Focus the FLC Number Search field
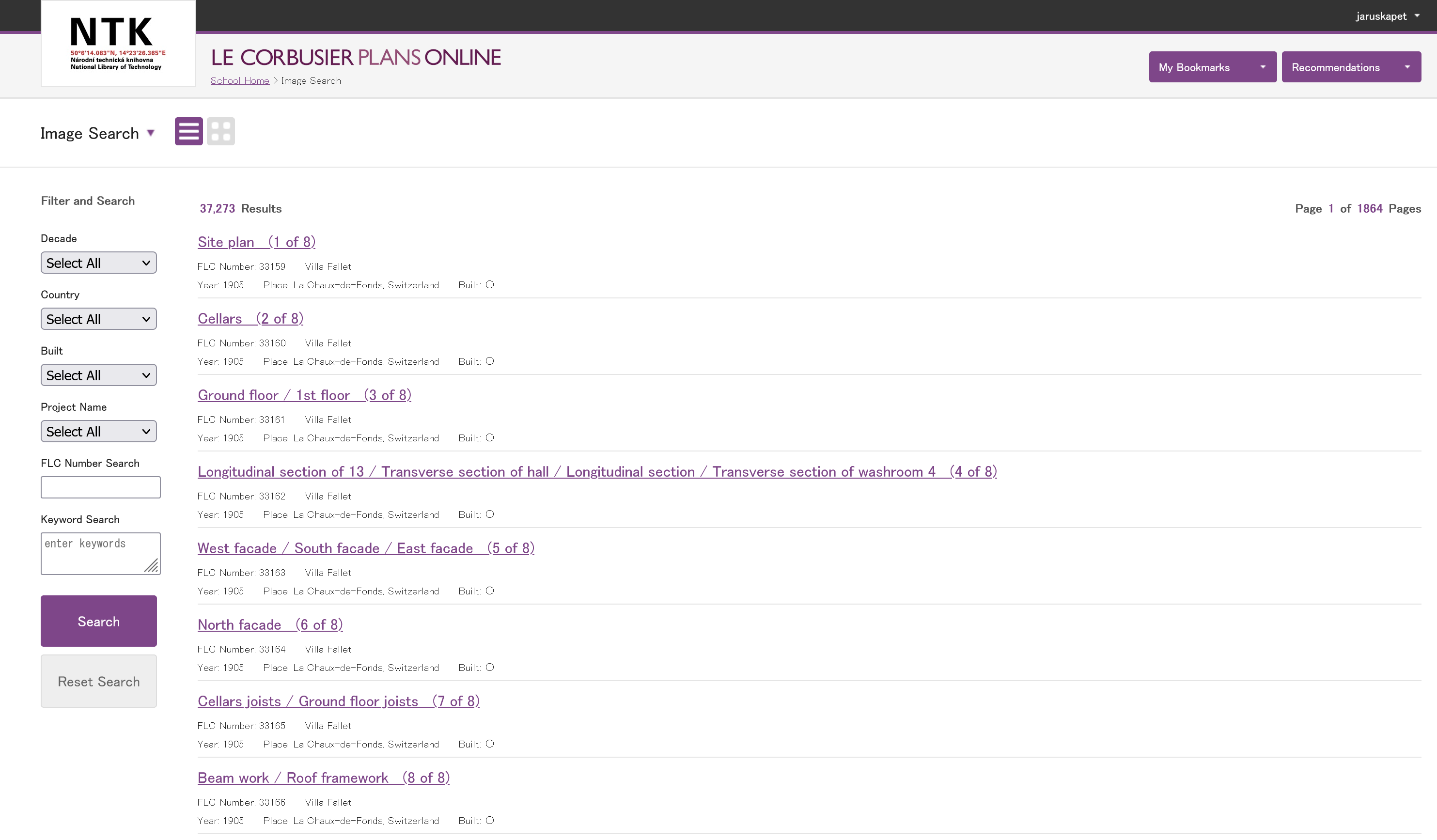The width and height of the screenshot is (1437, 840). coord(100,487)
